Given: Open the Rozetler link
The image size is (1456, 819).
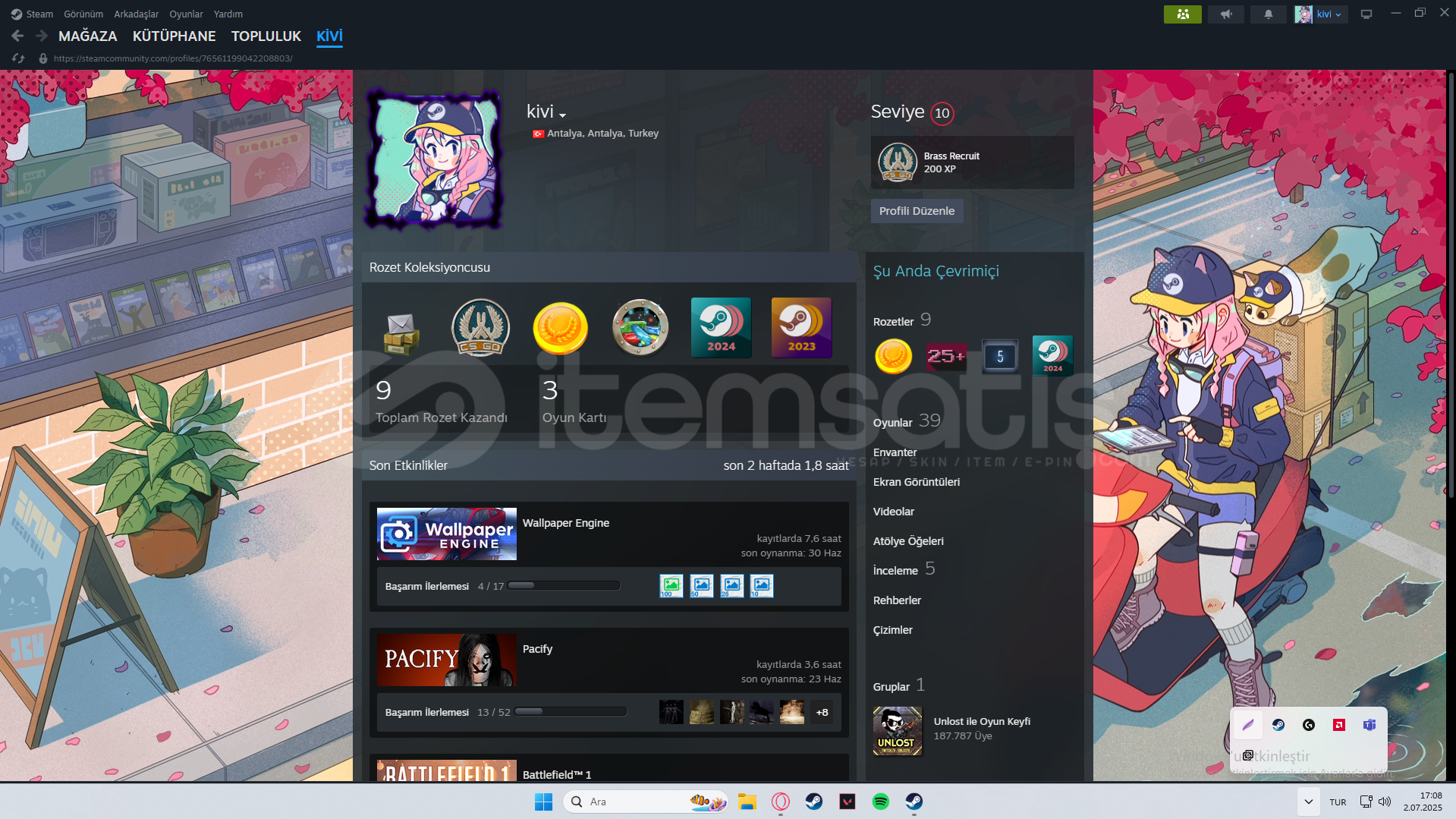Looking at the screenshot, I should 894,322.
